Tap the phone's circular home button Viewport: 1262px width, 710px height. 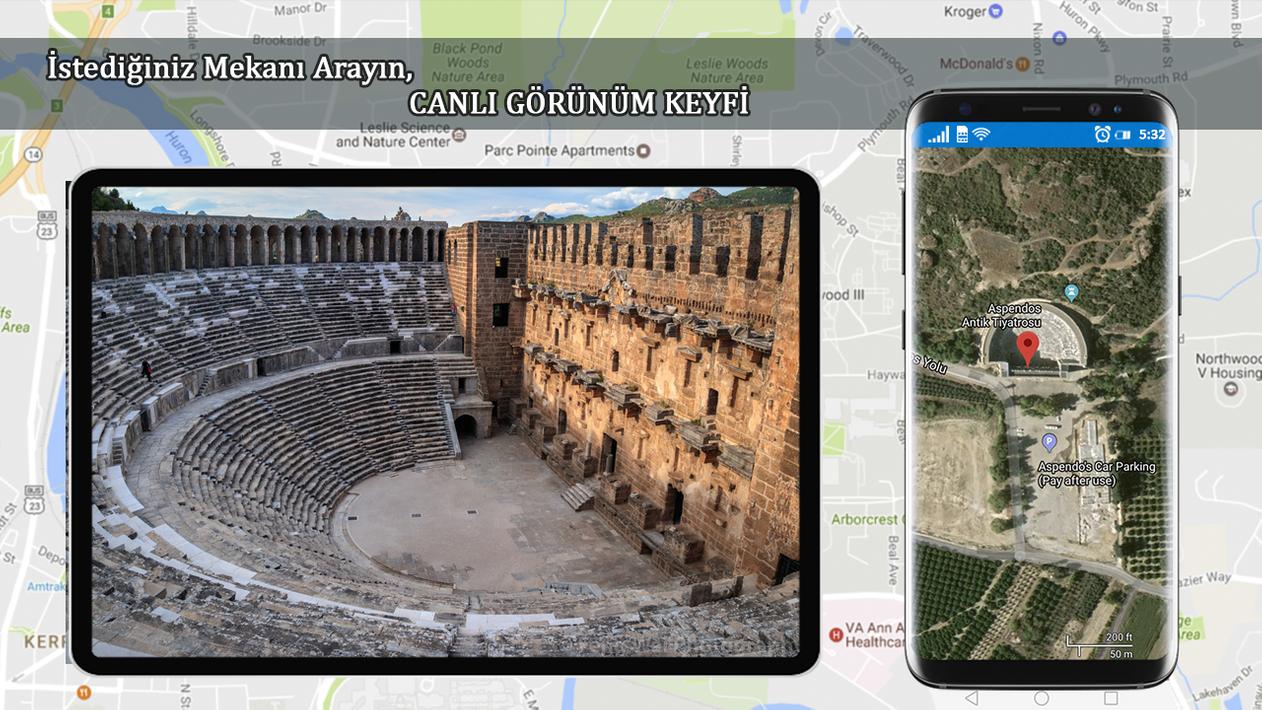tap(1041, 697)
